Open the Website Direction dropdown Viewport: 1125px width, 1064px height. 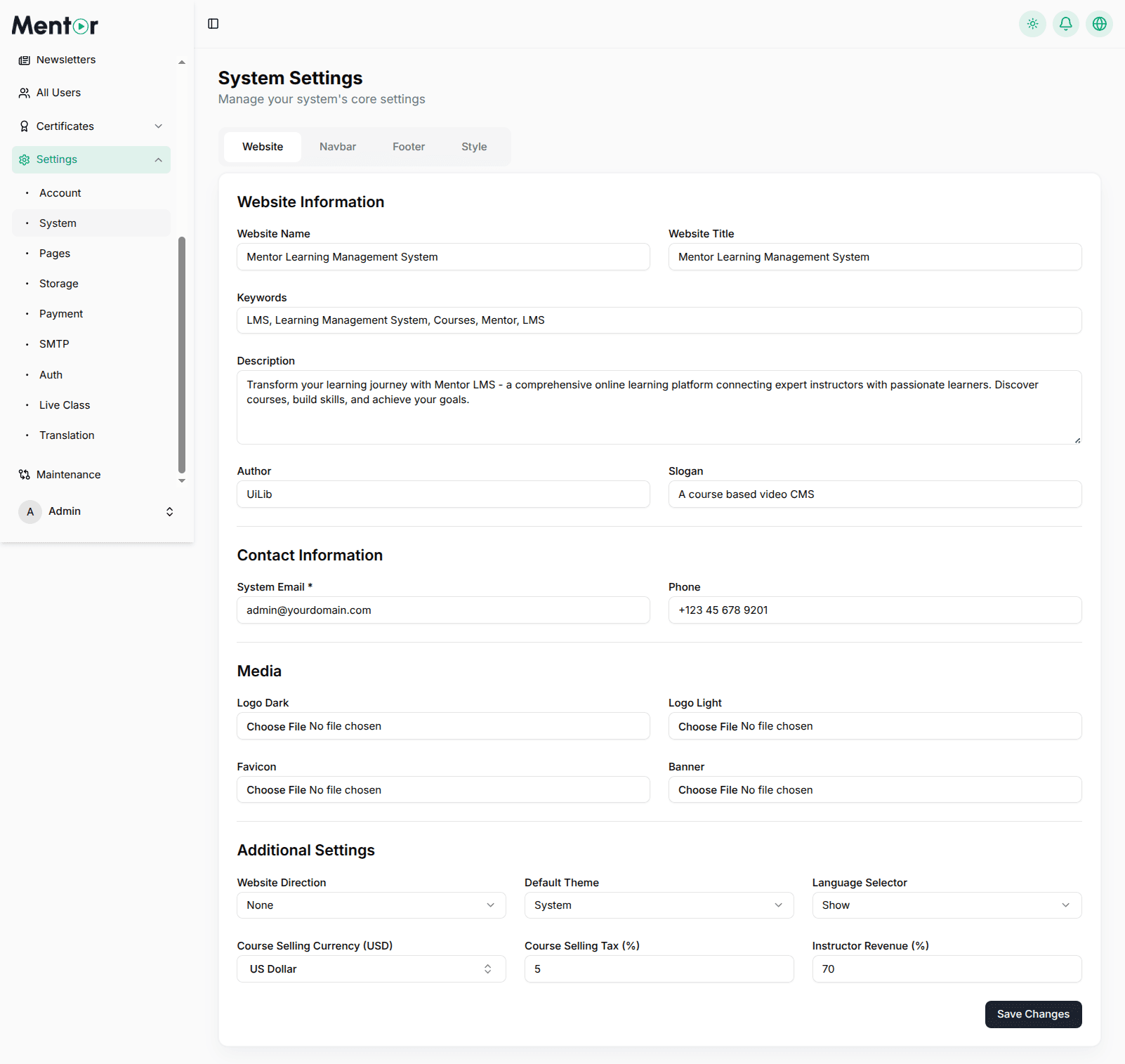[x=371, y=905]
